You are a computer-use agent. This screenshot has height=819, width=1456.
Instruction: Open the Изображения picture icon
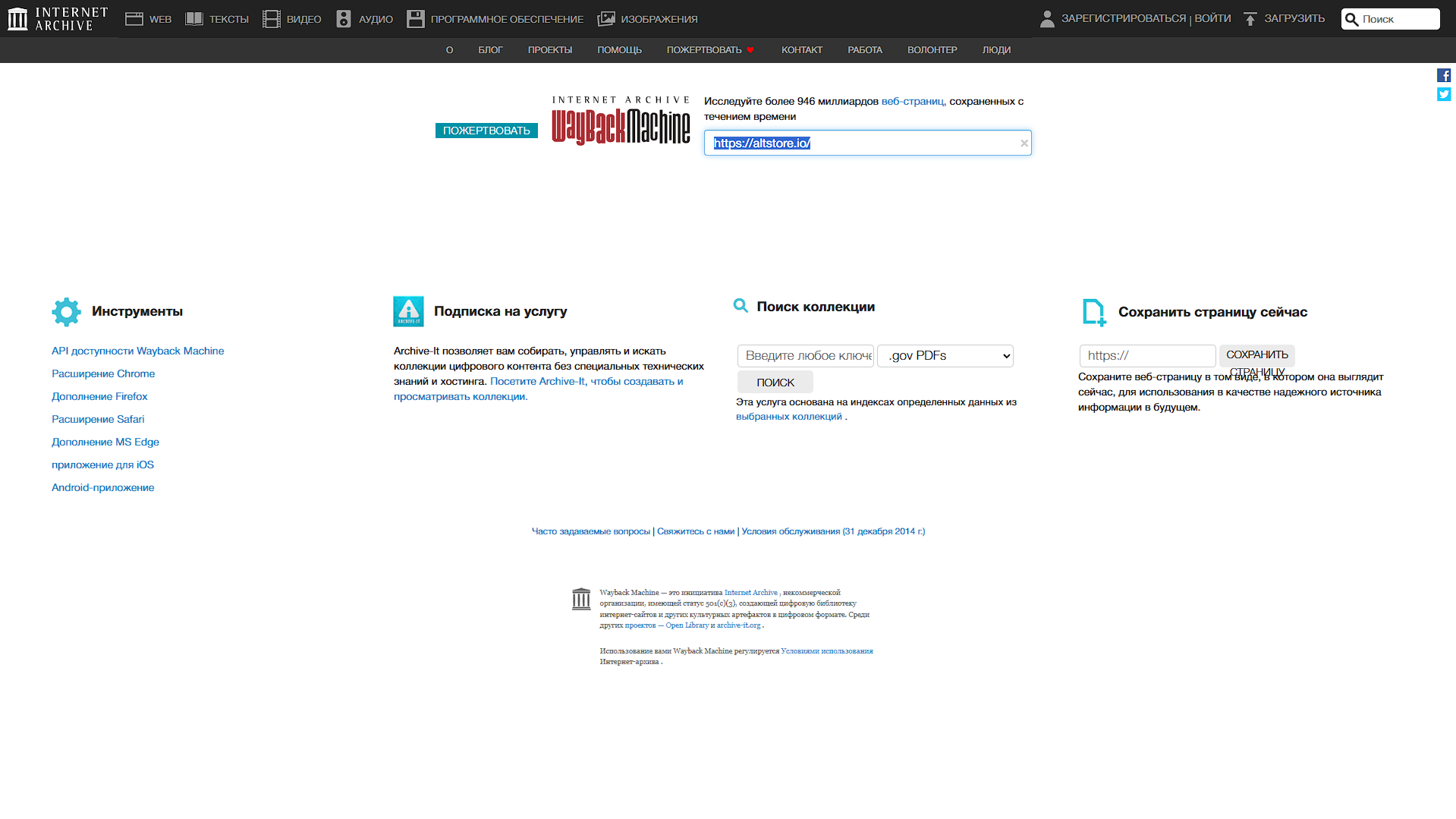606,19
